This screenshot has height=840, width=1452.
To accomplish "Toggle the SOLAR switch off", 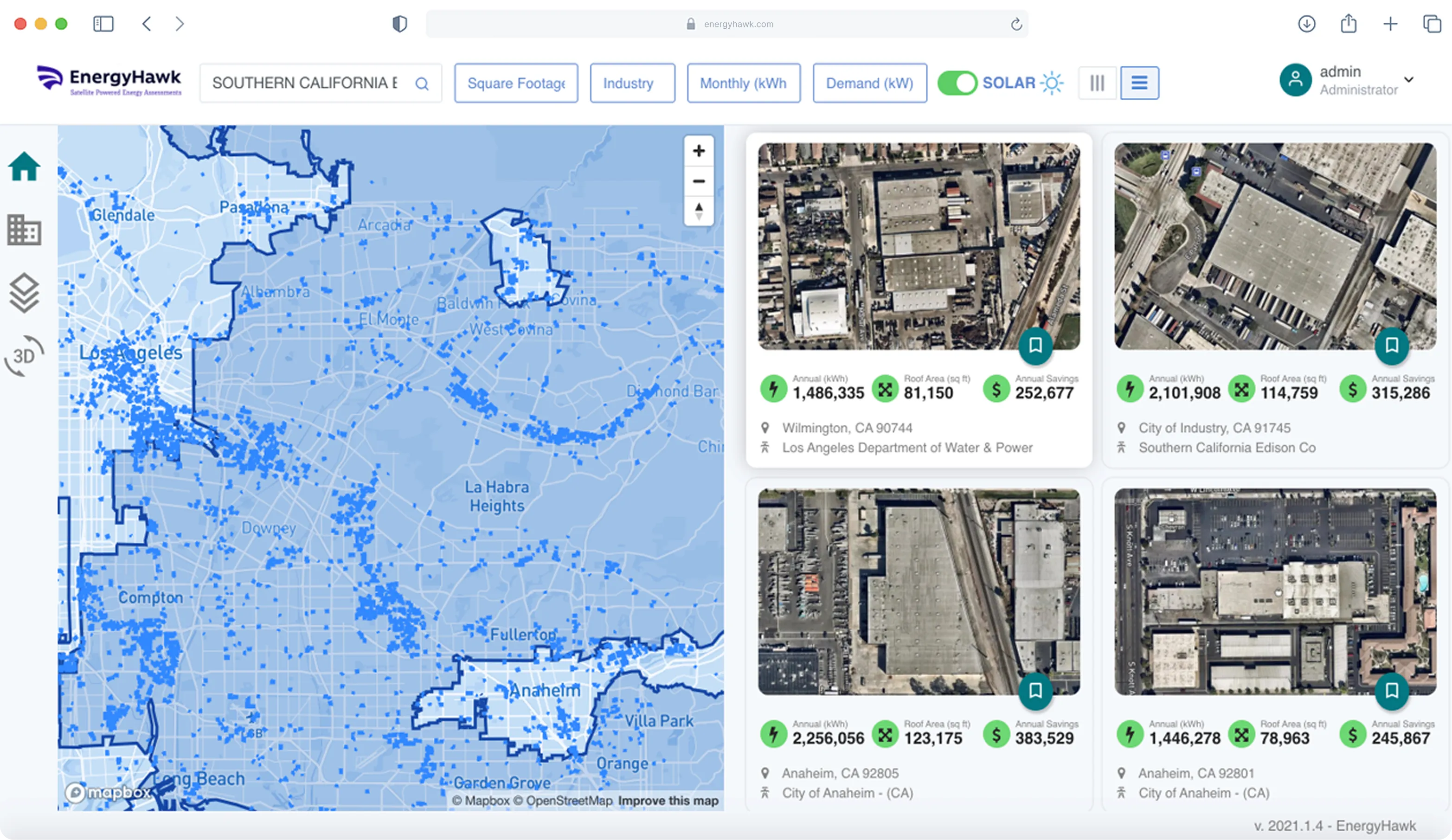I will [x=957, y=83].
